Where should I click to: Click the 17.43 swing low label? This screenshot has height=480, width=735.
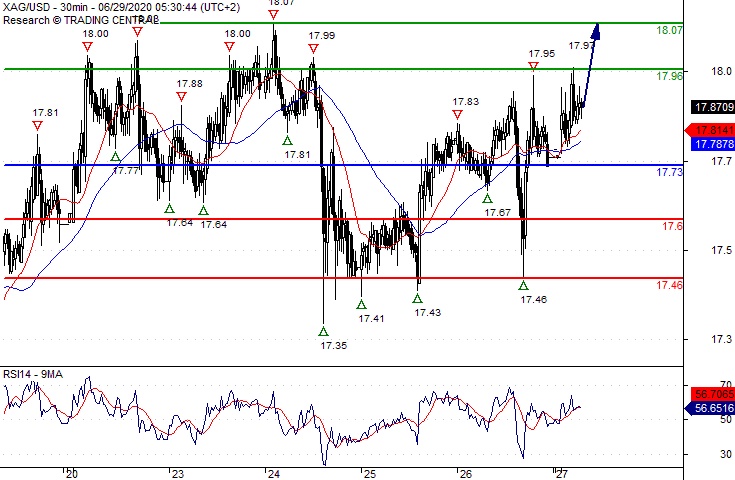(428, 312)
